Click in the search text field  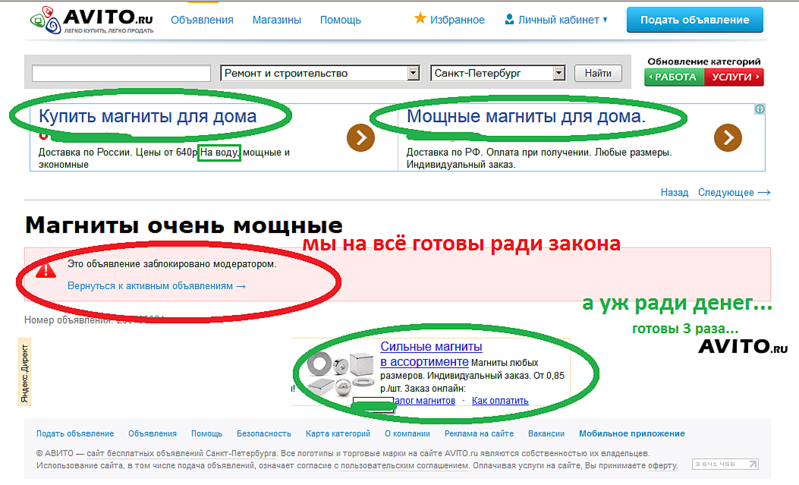(x=121, y=73)
